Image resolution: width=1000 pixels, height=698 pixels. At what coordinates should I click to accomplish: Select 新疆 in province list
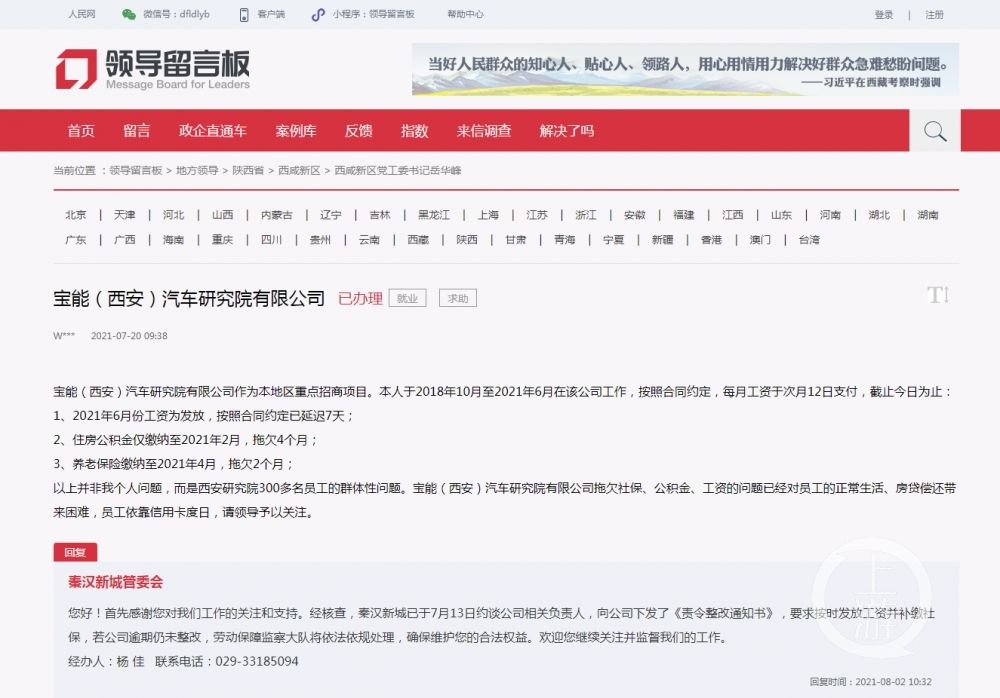(x=663, y=240)
